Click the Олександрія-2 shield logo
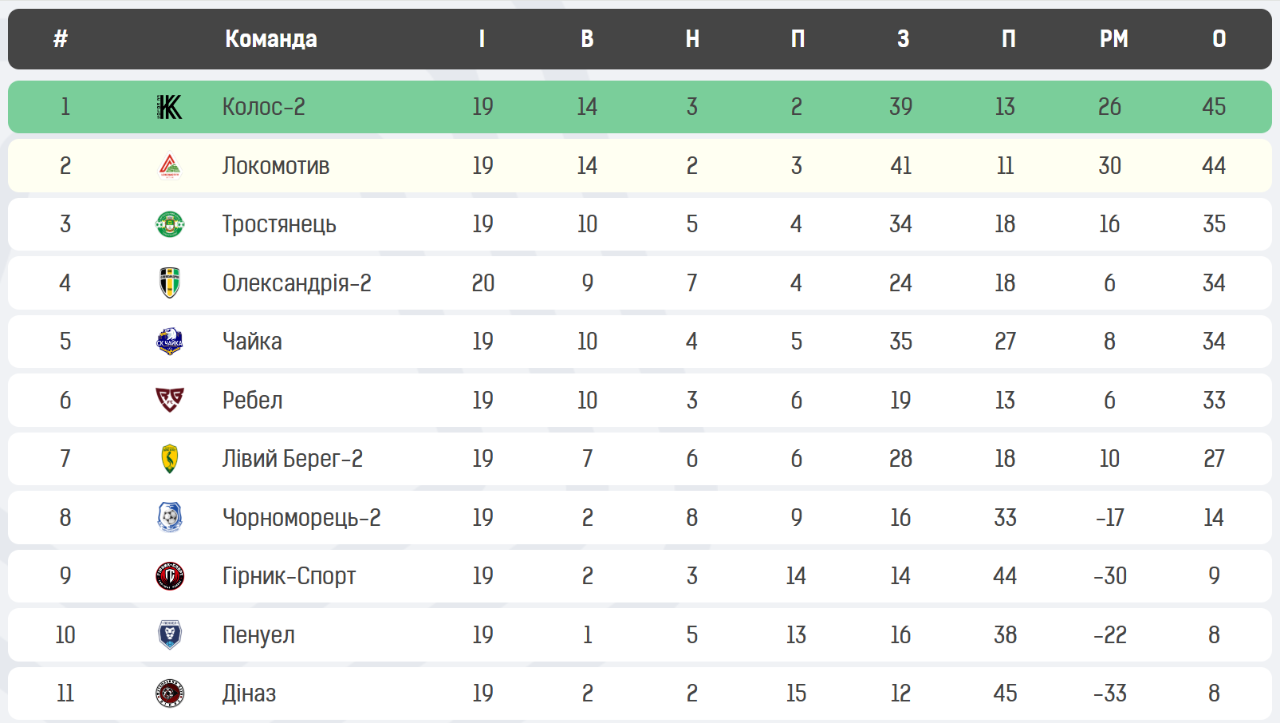The image size is (1280, 723). [170, 283]
